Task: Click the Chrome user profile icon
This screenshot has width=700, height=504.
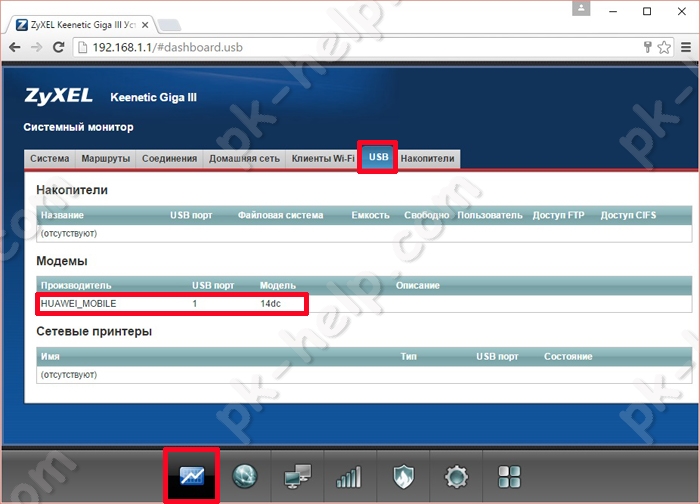Action: tap(581, 8)
